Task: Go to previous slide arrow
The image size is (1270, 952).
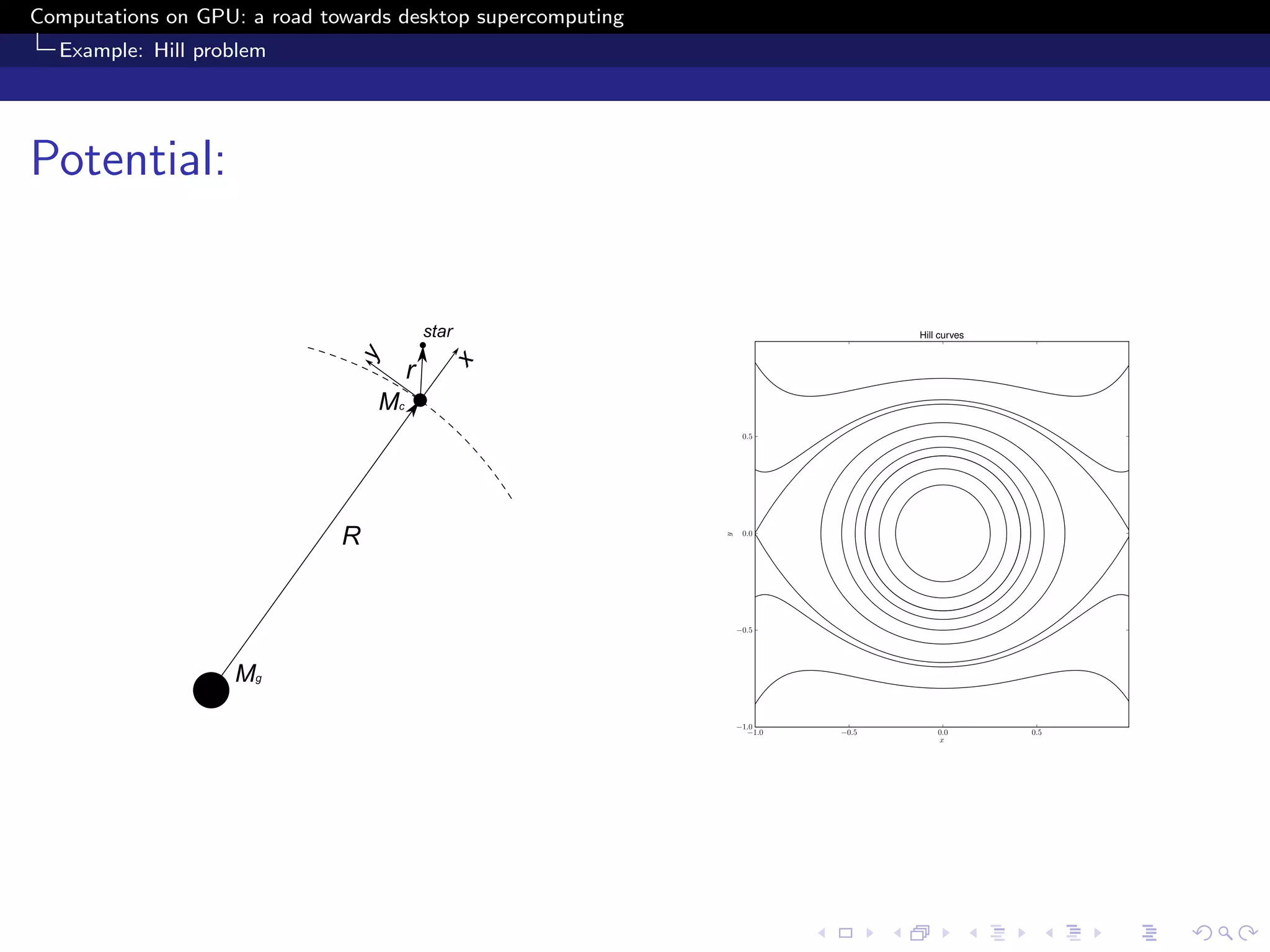Action: tap(822, 933)
